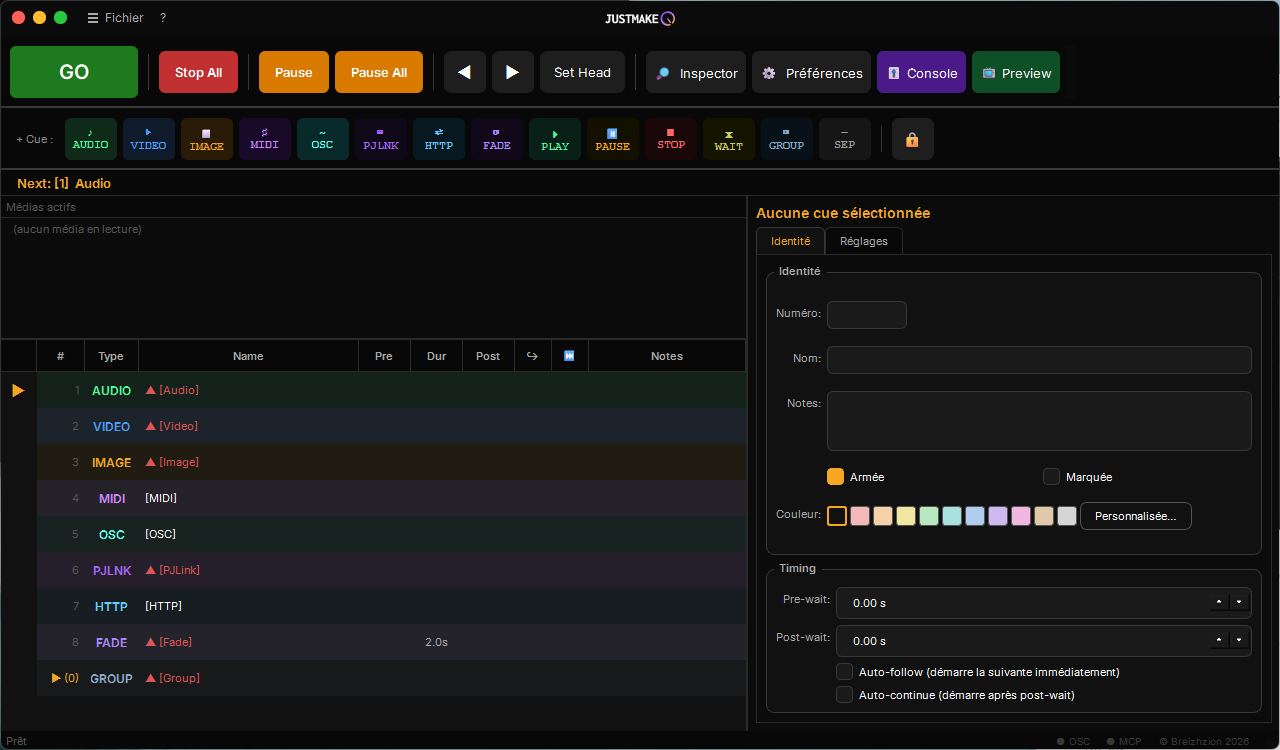1280x750 pixels.
Task: Open the Preview window
Action: (x=1016, y=72)
